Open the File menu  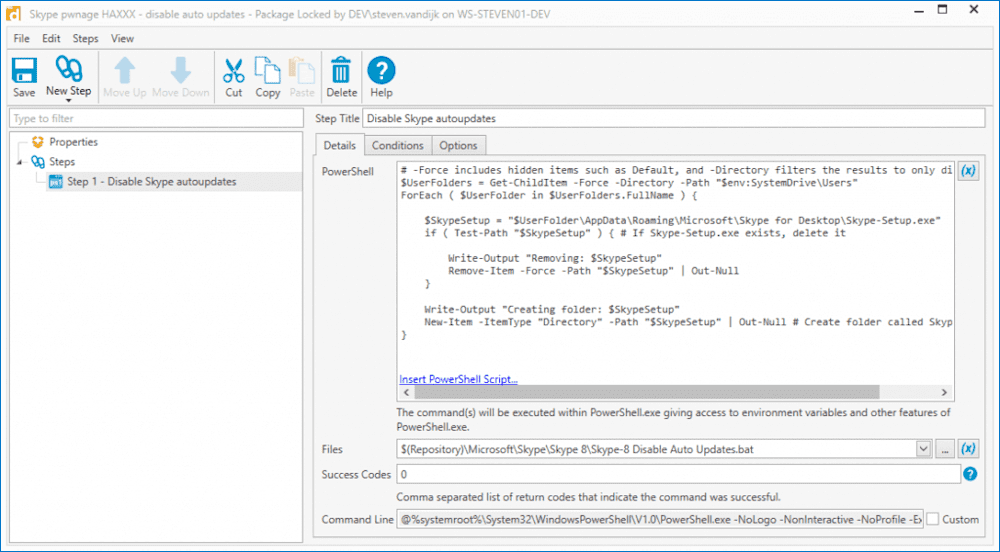point(21,38)
